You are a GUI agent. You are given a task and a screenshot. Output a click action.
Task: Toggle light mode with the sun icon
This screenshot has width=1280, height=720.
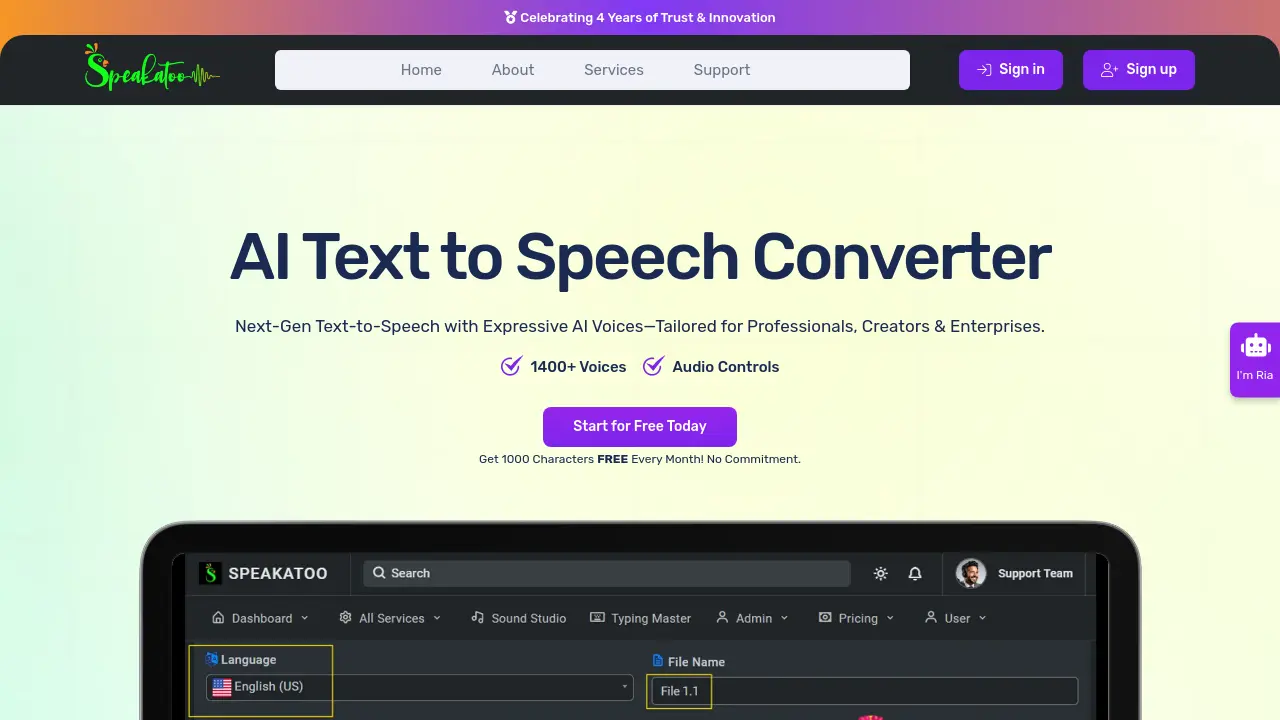click(x=880, y=573)
